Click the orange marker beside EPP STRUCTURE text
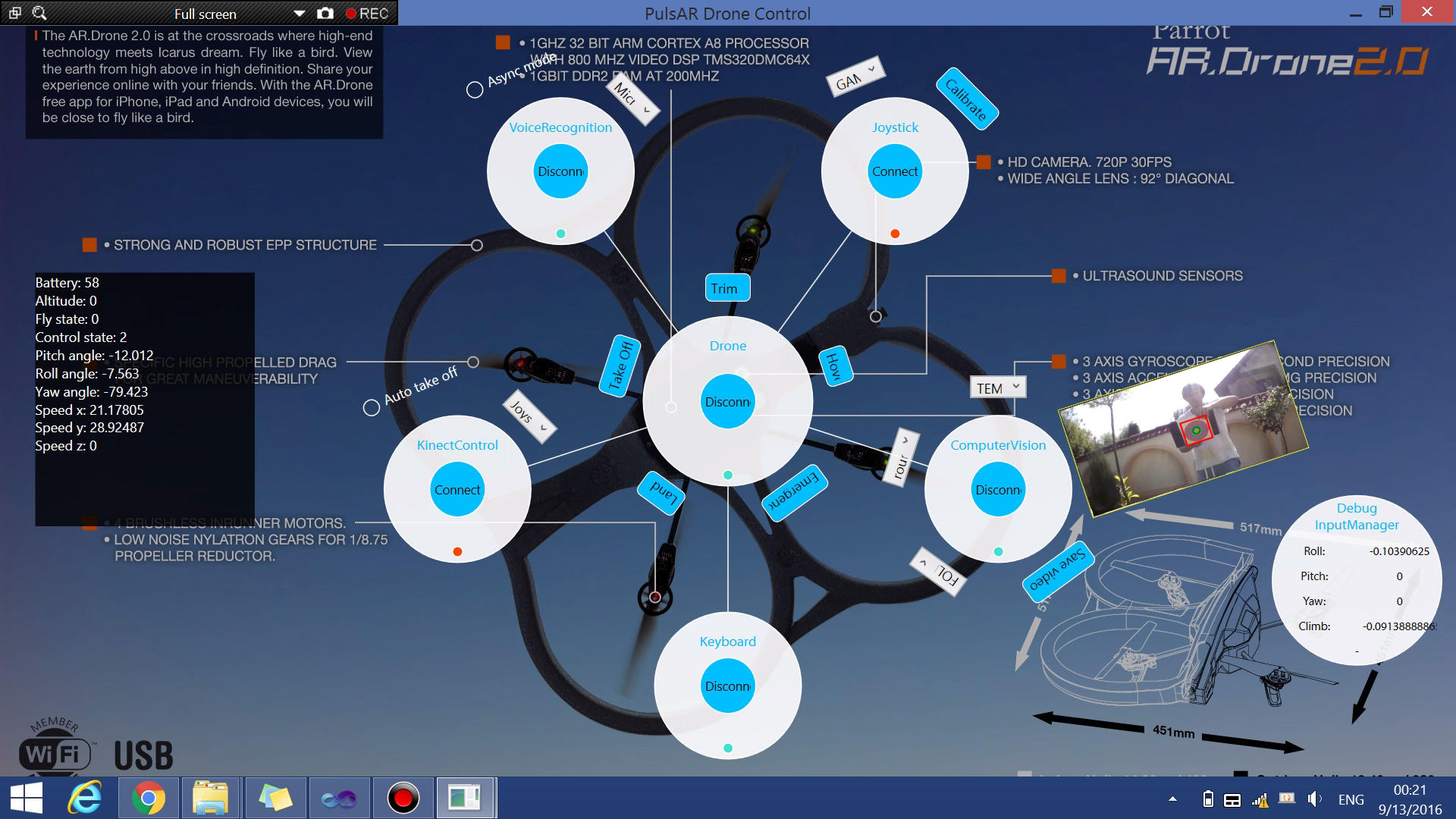The image size is (1456, 819). coord(89,244)
